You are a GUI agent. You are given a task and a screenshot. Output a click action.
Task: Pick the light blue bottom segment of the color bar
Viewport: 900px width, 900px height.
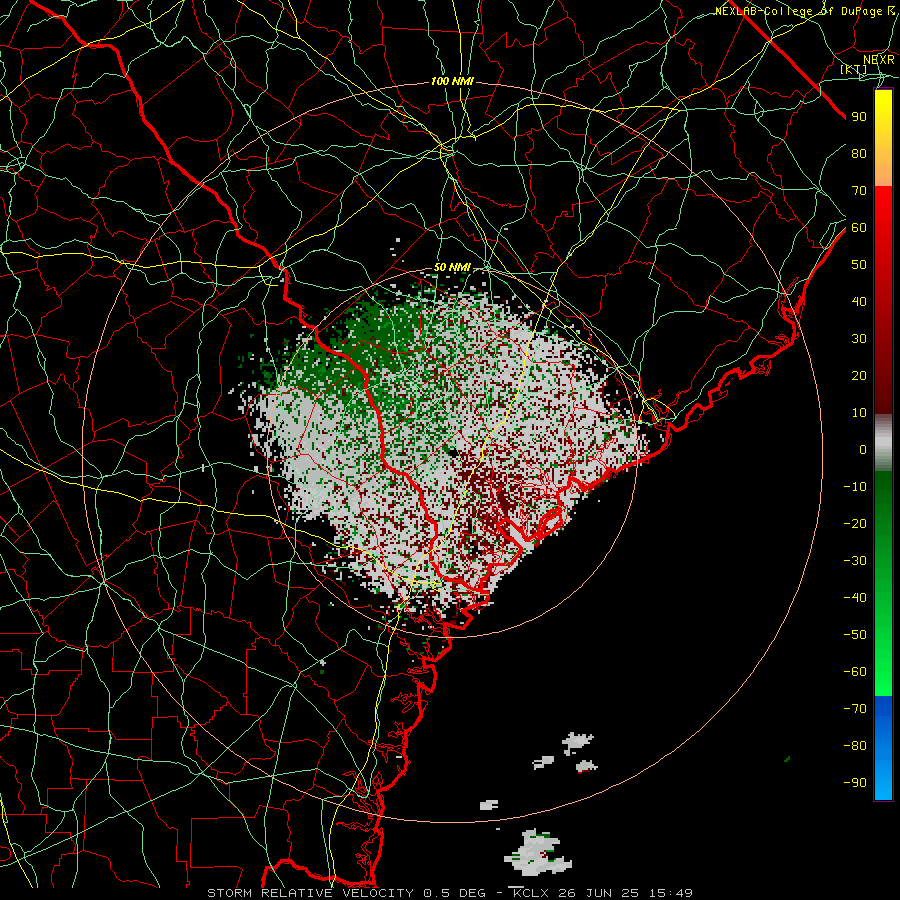pos(883,778)
